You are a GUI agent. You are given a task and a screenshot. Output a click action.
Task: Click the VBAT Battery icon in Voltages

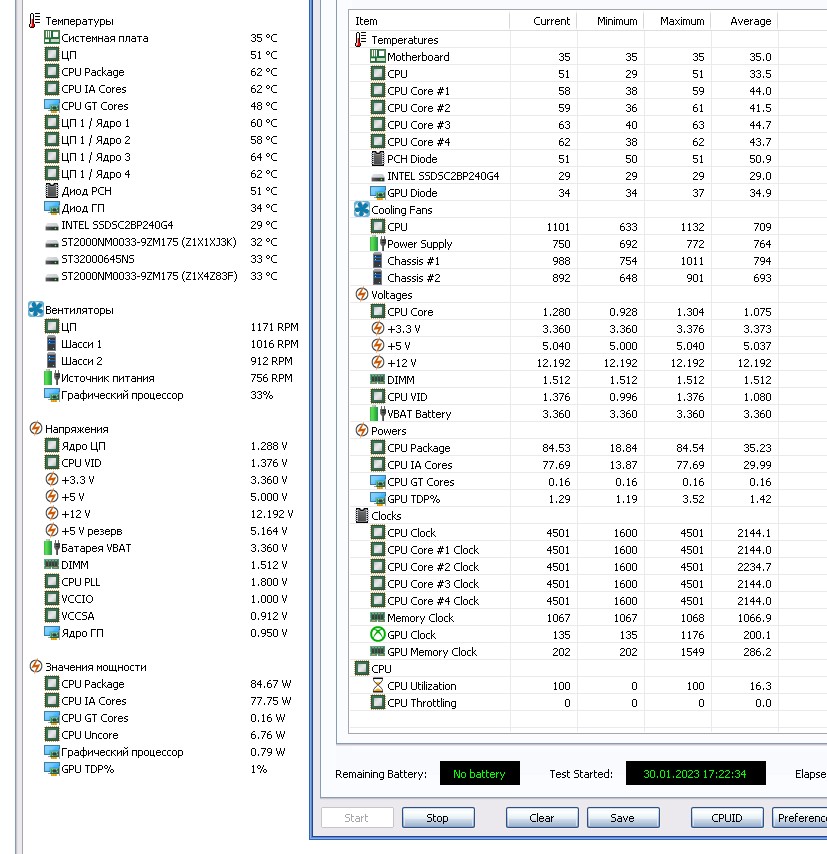point(378,413)
